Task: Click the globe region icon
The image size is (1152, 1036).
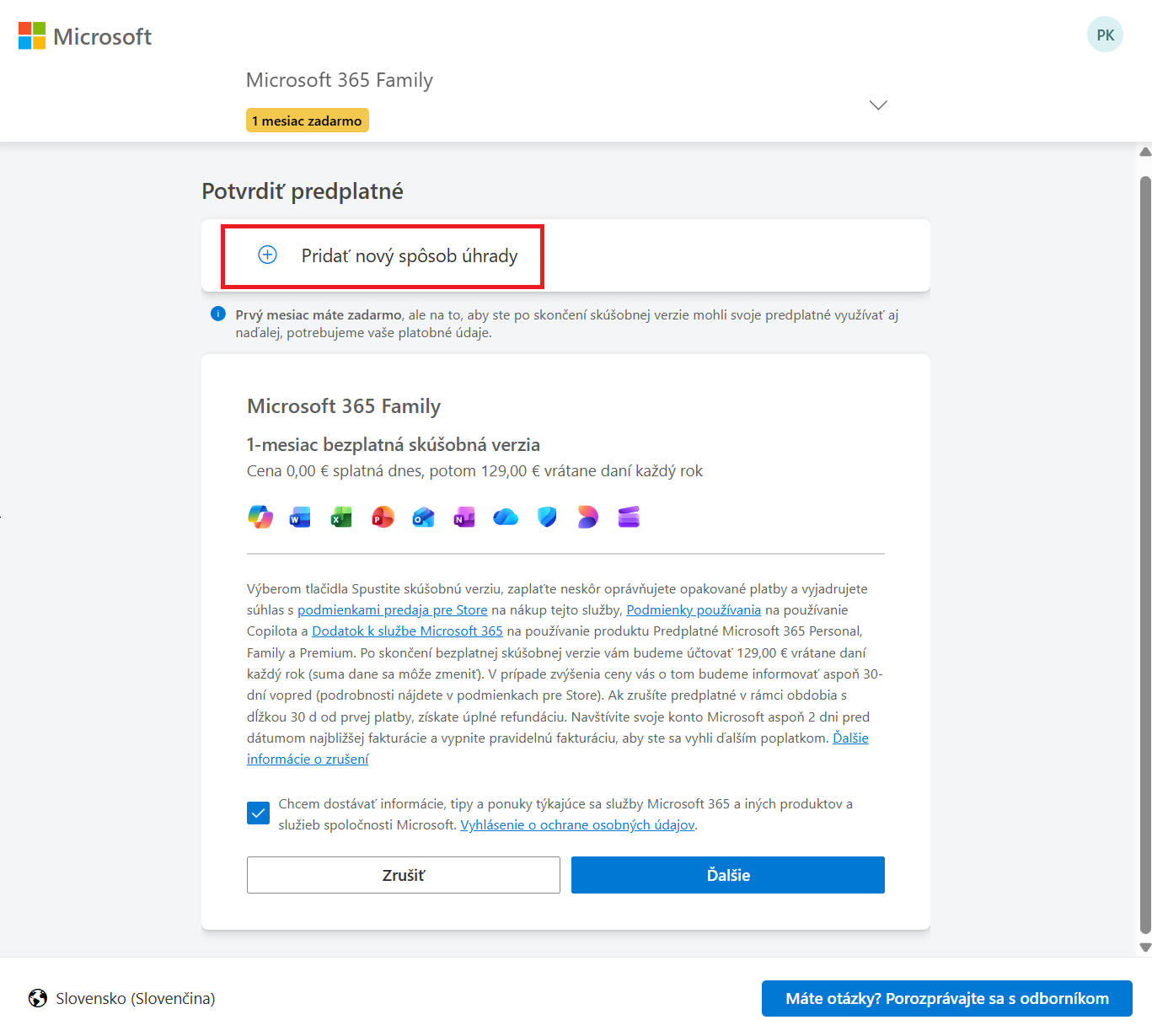Action: coord(38,998)
